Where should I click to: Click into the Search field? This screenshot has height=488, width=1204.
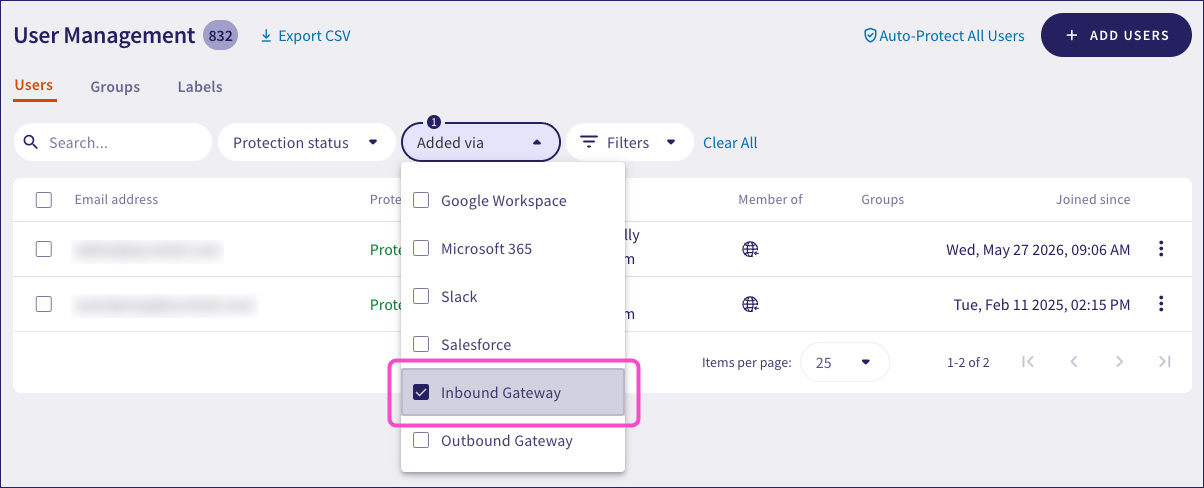point(113,142)
